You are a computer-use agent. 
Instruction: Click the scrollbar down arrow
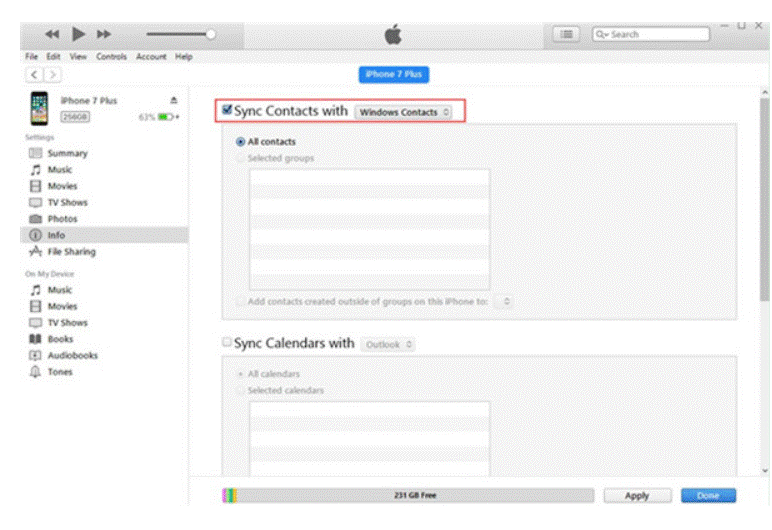coord(765,470)
